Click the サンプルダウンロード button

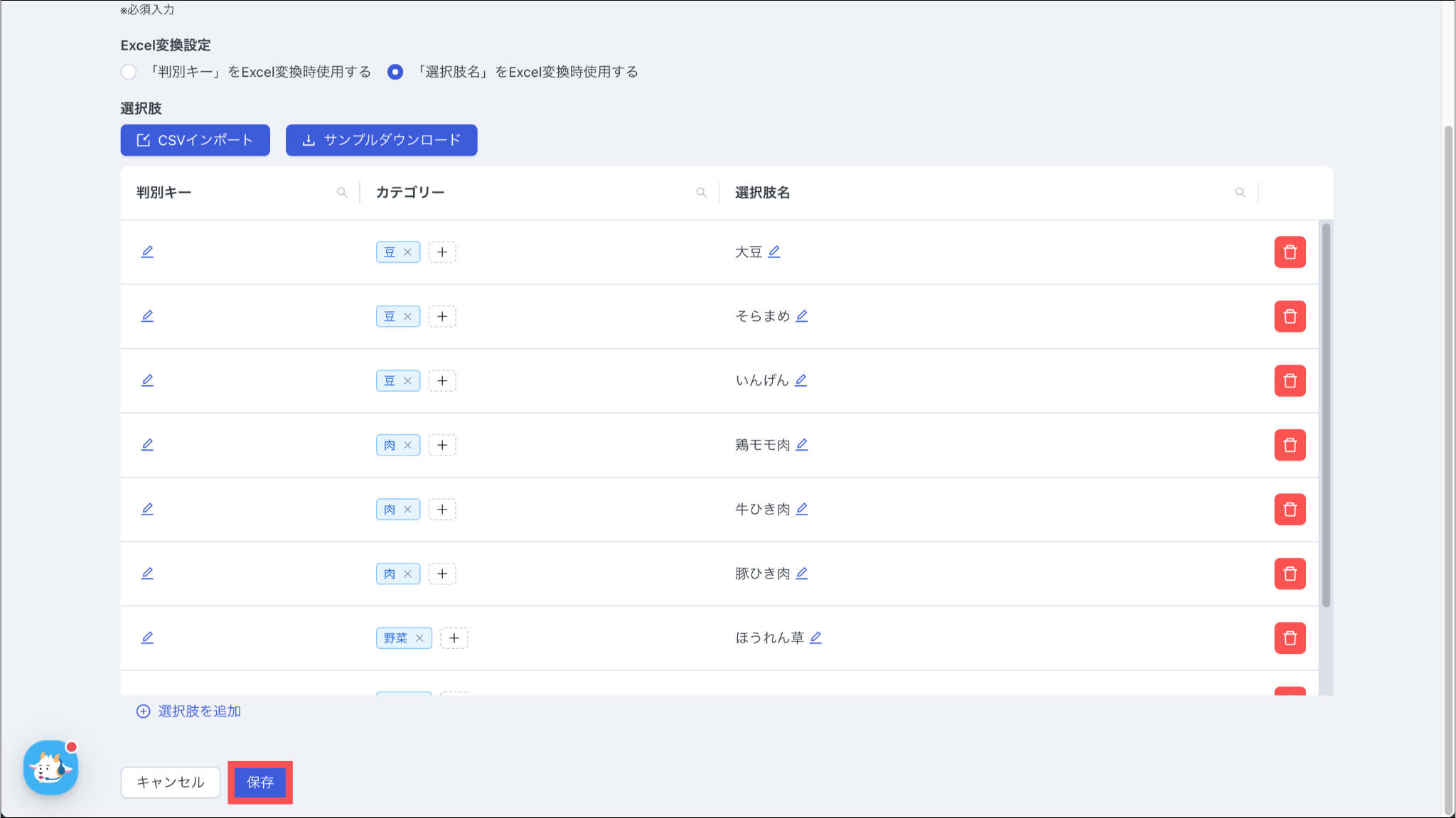(381, 140)
